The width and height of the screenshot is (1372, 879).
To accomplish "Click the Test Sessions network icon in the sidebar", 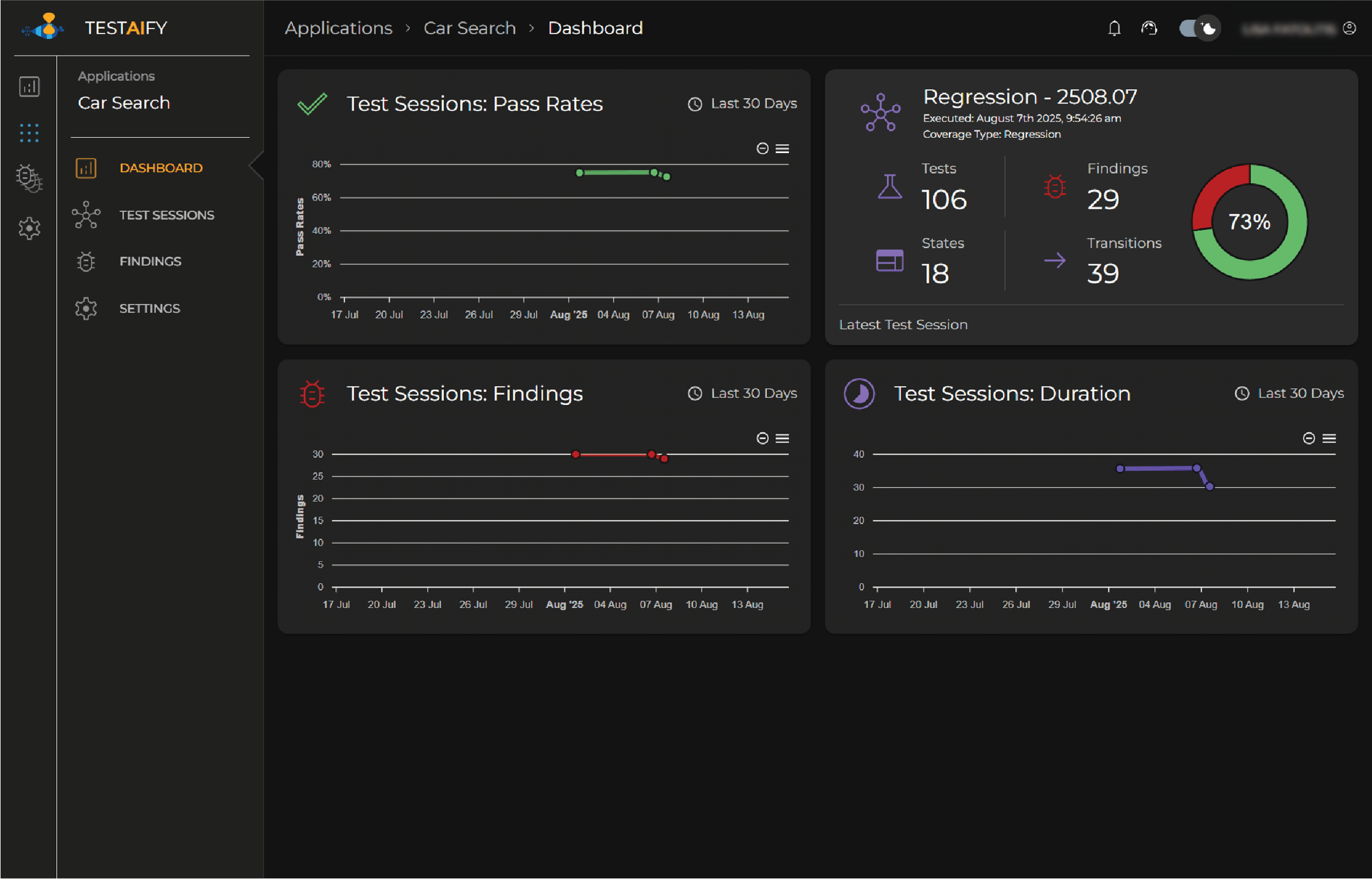I will pos(86,215).
